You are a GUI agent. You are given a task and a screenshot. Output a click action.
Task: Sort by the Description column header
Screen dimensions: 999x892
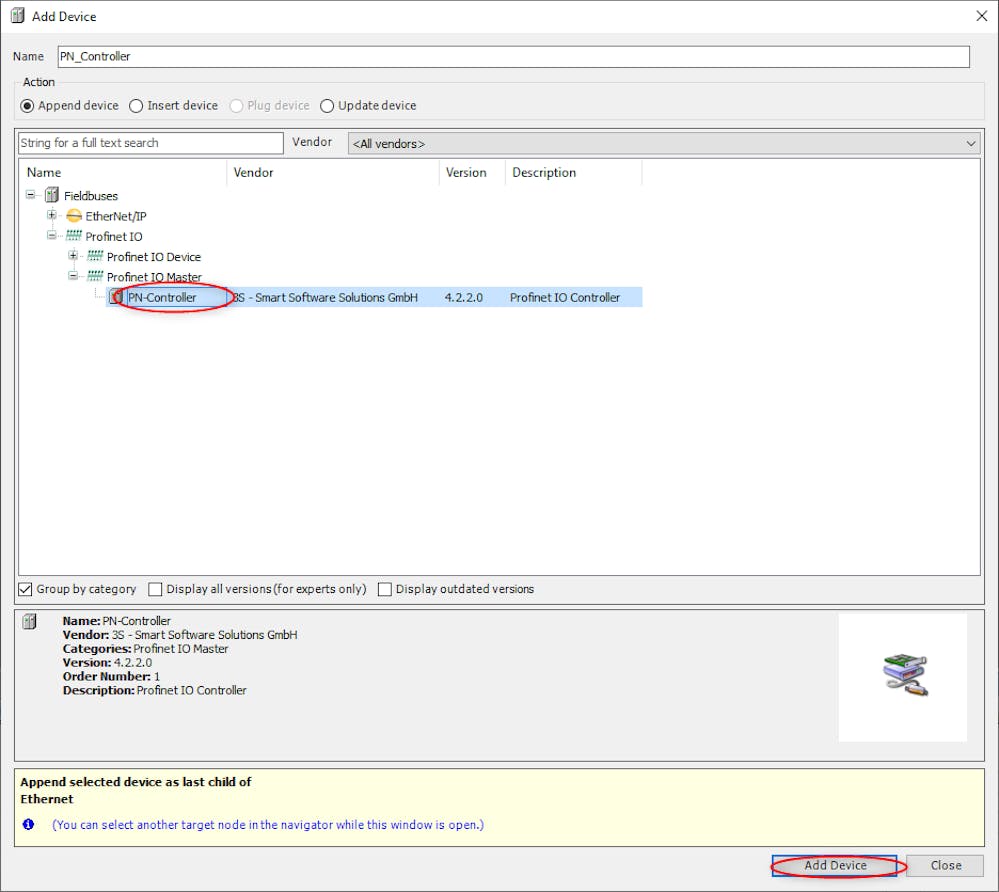click(573, 172)
